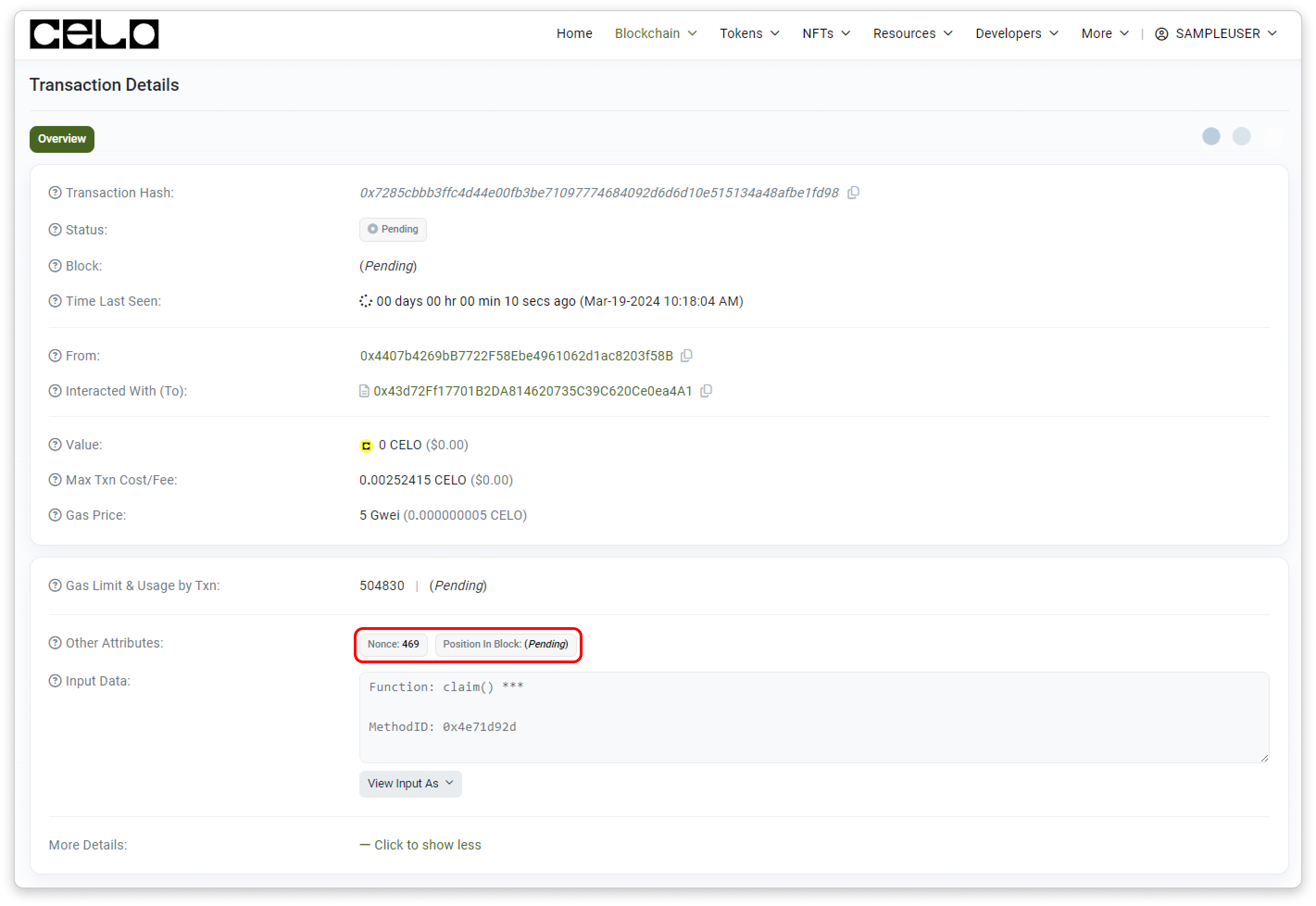Click help icon next to Time Last Seen
Viewport: 1316px width, 906px height.
coord(55,301)
